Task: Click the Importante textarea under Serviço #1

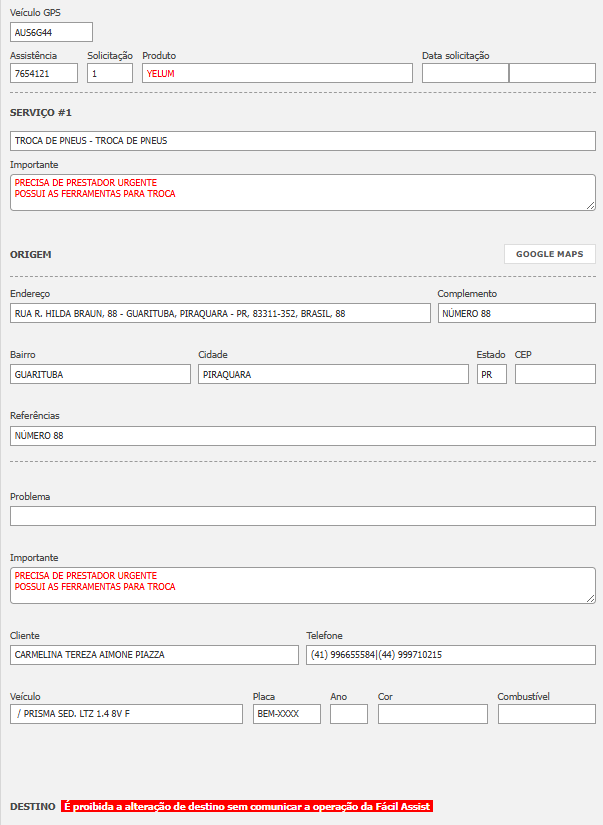Action: tap(302, 192)
